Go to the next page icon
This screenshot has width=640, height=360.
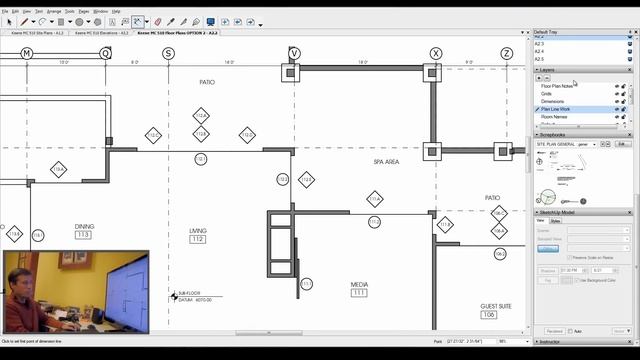250,22
